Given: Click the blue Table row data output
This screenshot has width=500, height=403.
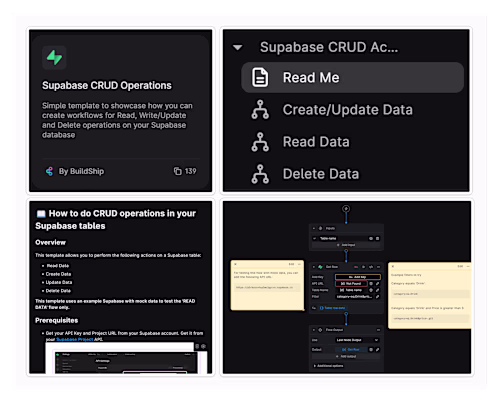Looking at the screenshot, I should 333,308.
